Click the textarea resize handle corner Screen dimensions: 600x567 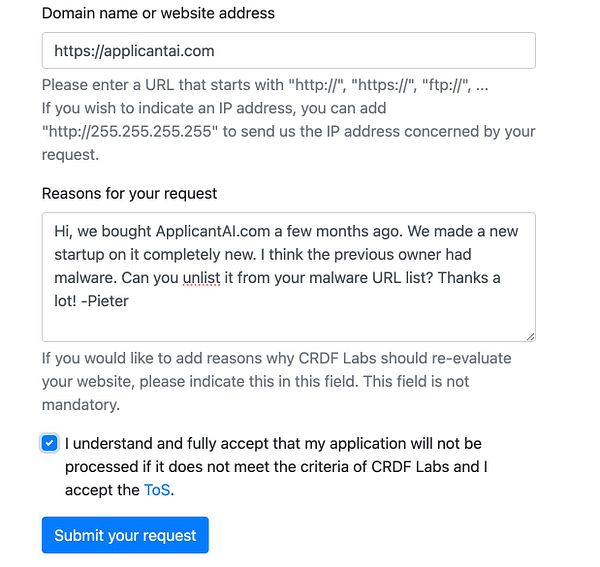(x=530, y=336)
